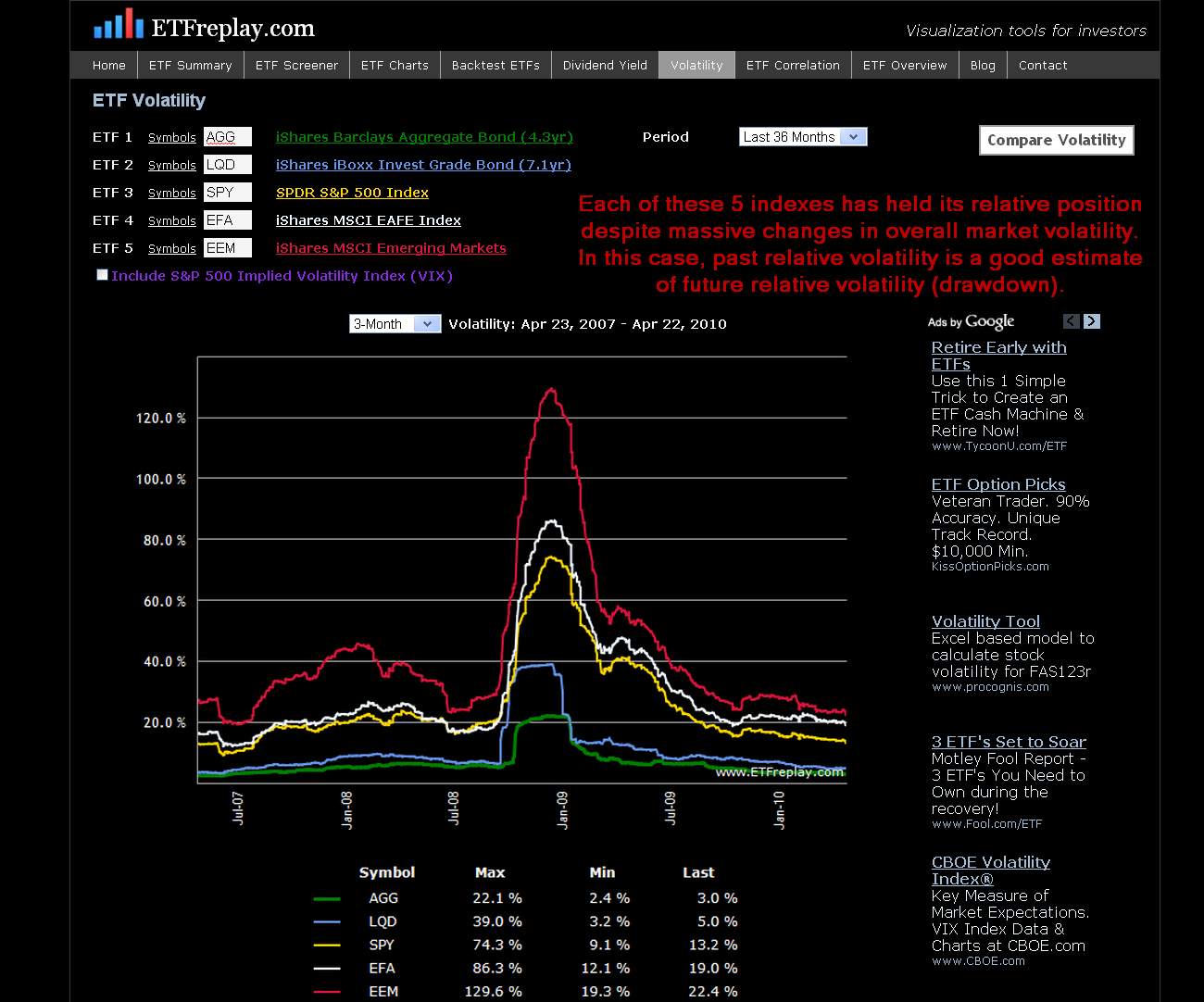Click the AGG Min value 2.4 %
The height and width of the screenshot is (1002, 1204).
pos(609,898)
